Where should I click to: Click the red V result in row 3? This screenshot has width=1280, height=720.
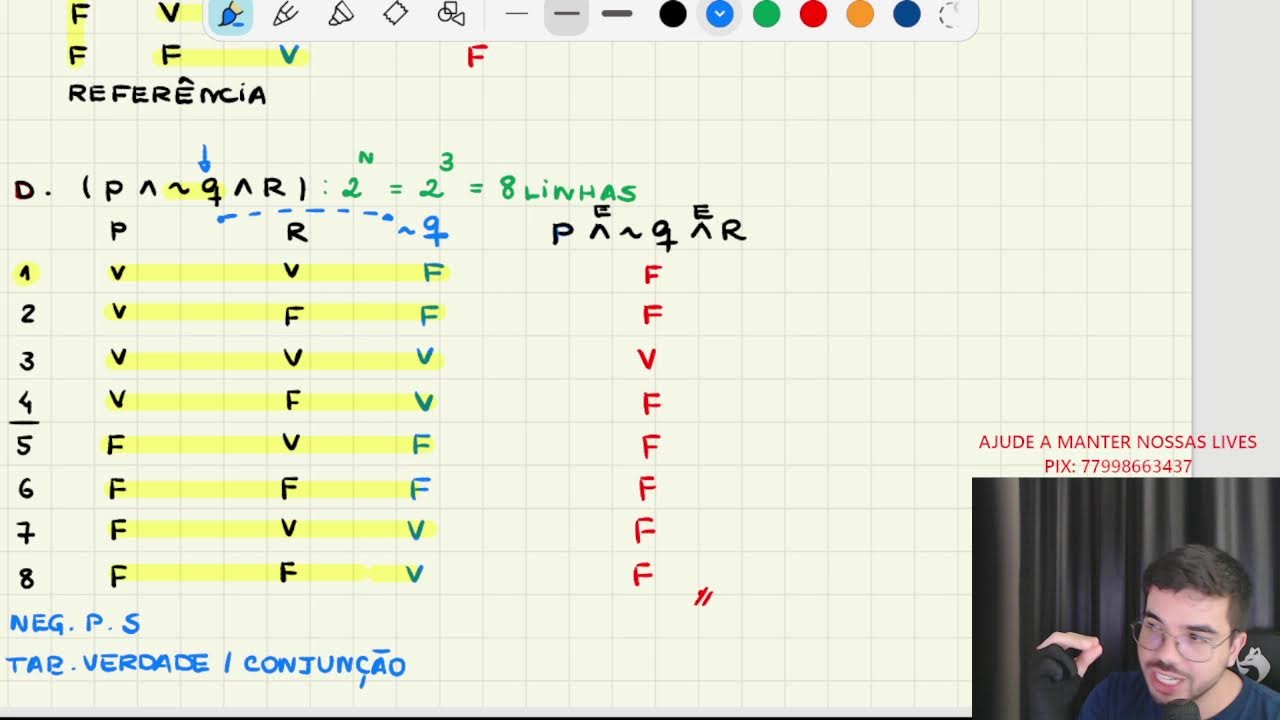[647, 359]
